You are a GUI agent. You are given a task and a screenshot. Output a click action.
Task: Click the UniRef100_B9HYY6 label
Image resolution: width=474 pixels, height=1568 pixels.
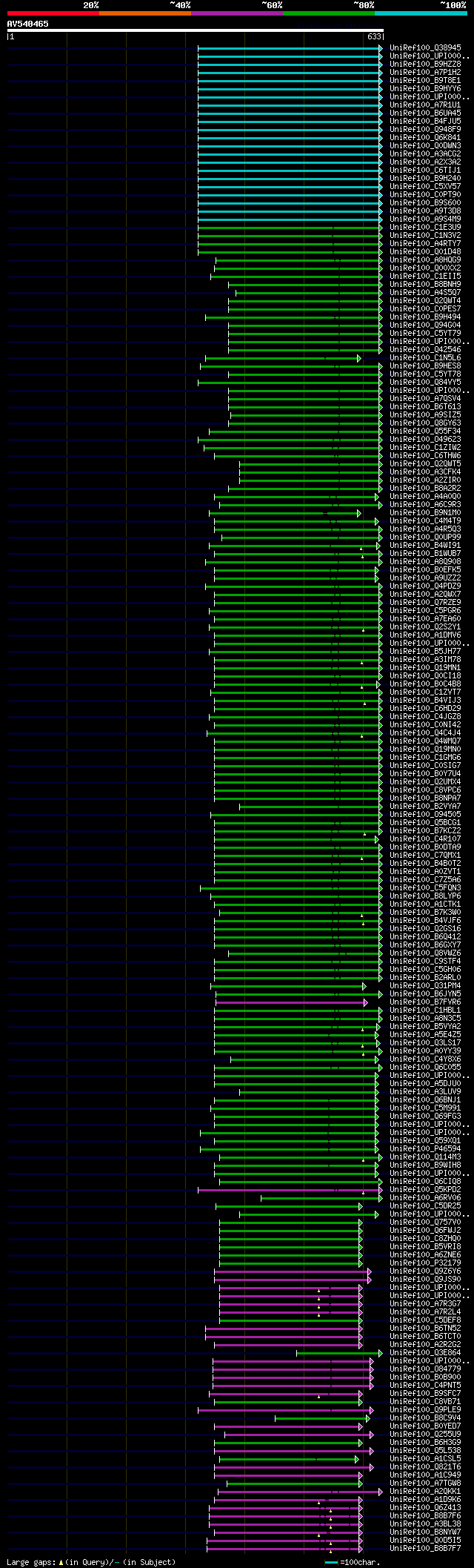425,89
